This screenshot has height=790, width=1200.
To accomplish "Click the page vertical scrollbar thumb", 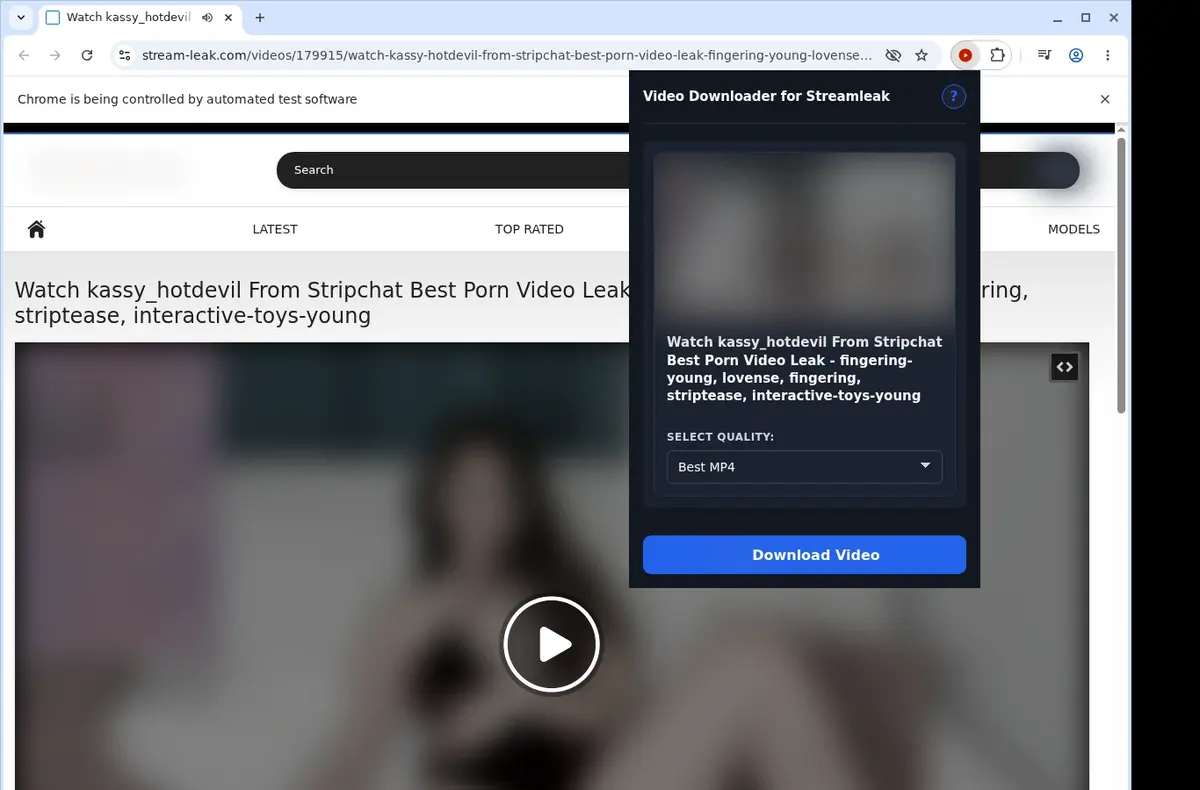I will coord(1121,275).
